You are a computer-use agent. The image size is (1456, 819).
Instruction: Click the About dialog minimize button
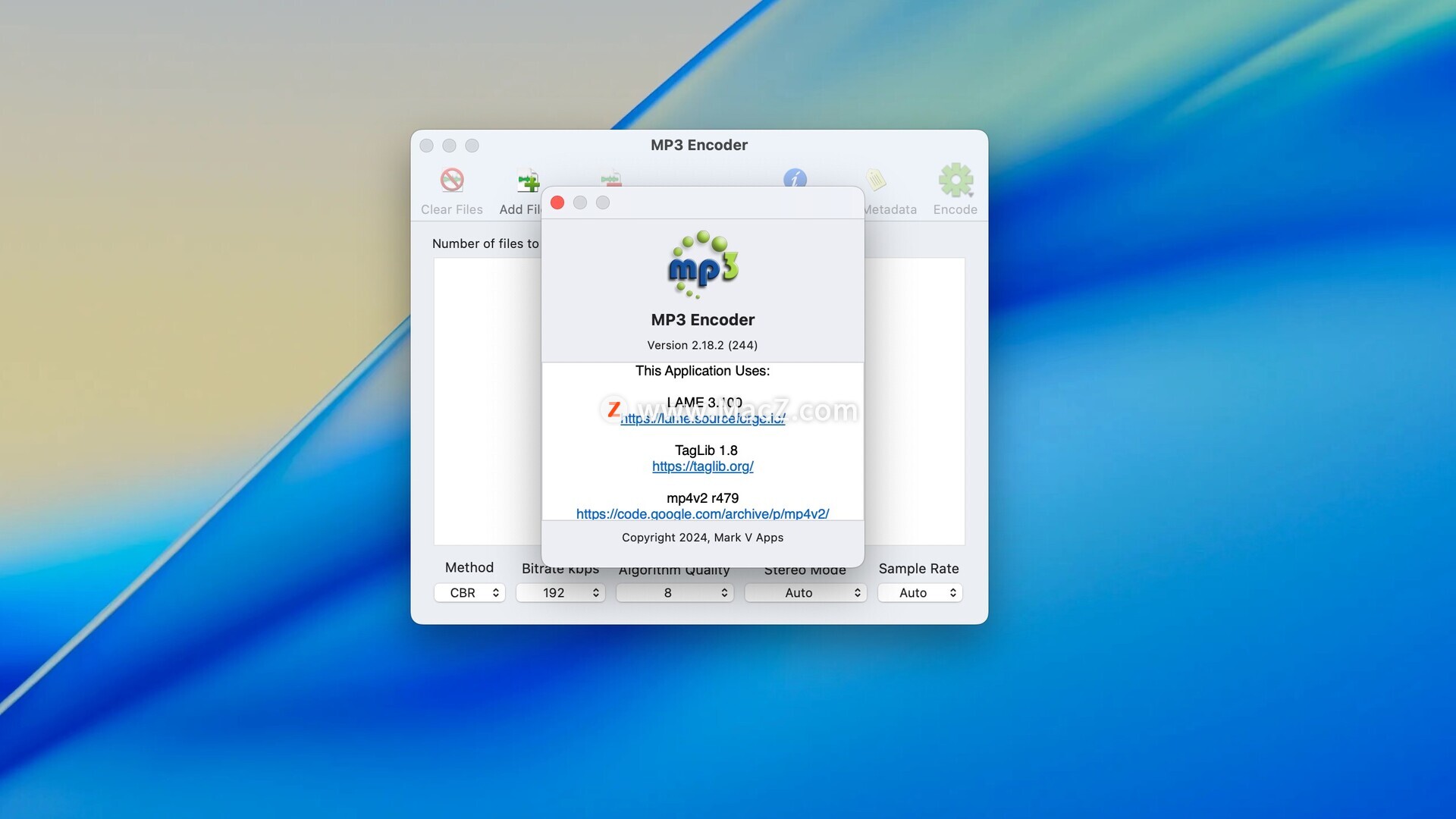pyautogui.click(x=580, y=202)
